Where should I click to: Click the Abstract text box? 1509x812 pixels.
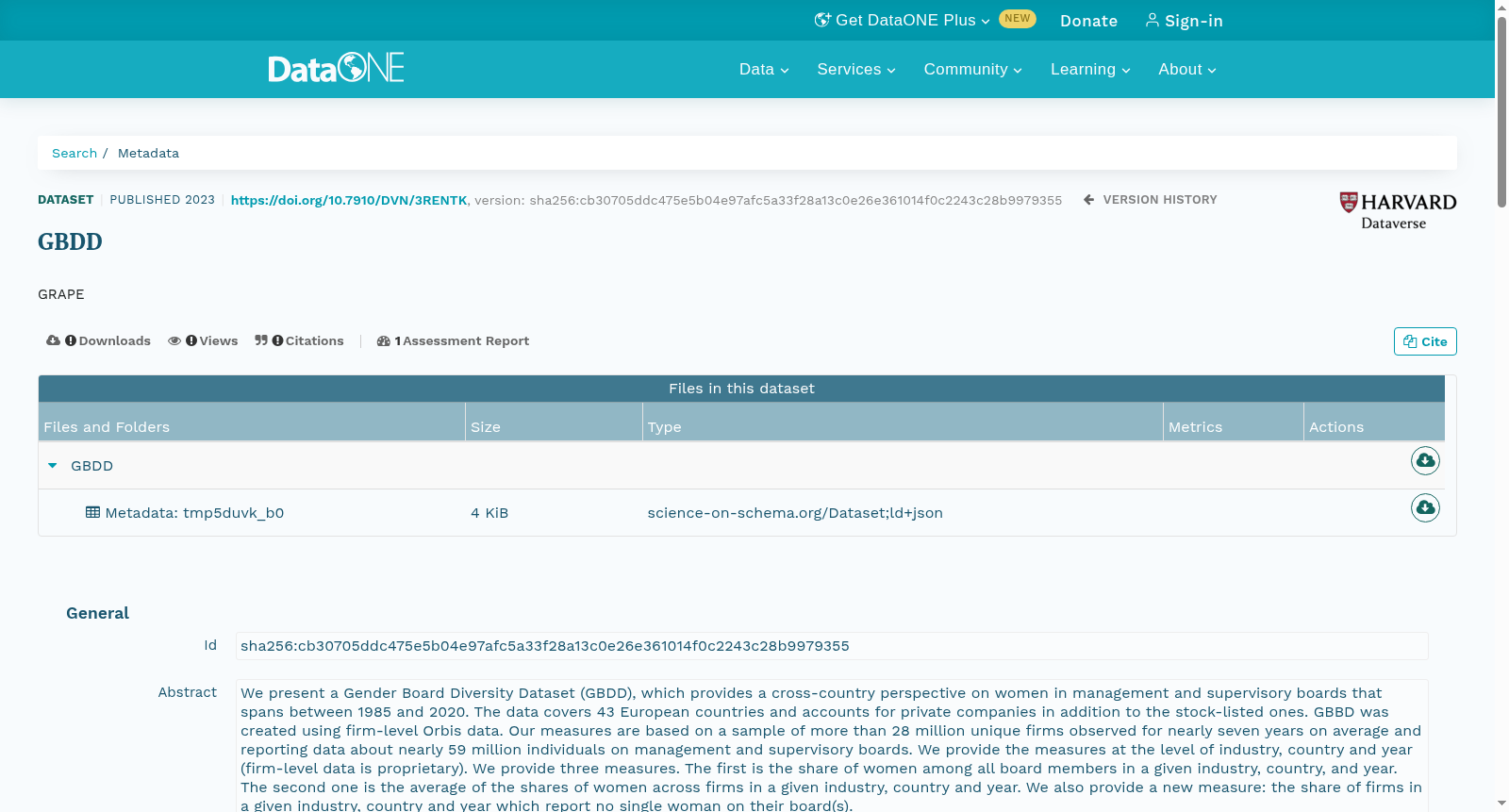click(x=832, y=745)
